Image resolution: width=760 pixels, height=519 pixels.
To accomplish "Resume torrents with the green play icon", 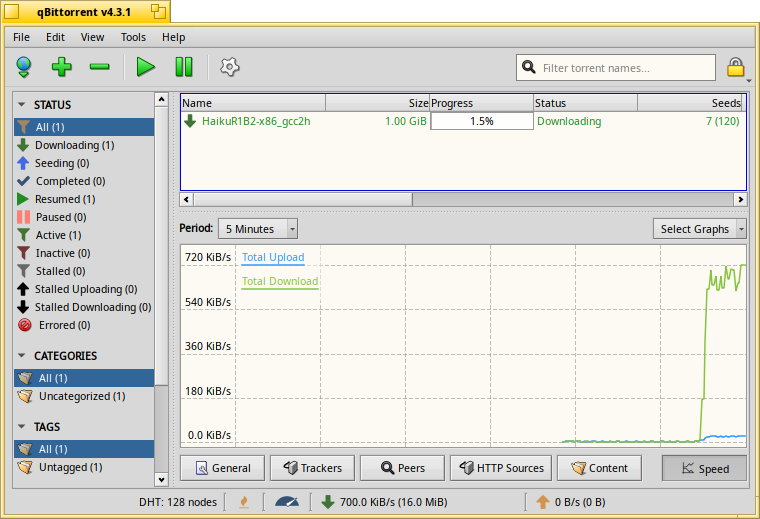I will [x=145, y=67].
